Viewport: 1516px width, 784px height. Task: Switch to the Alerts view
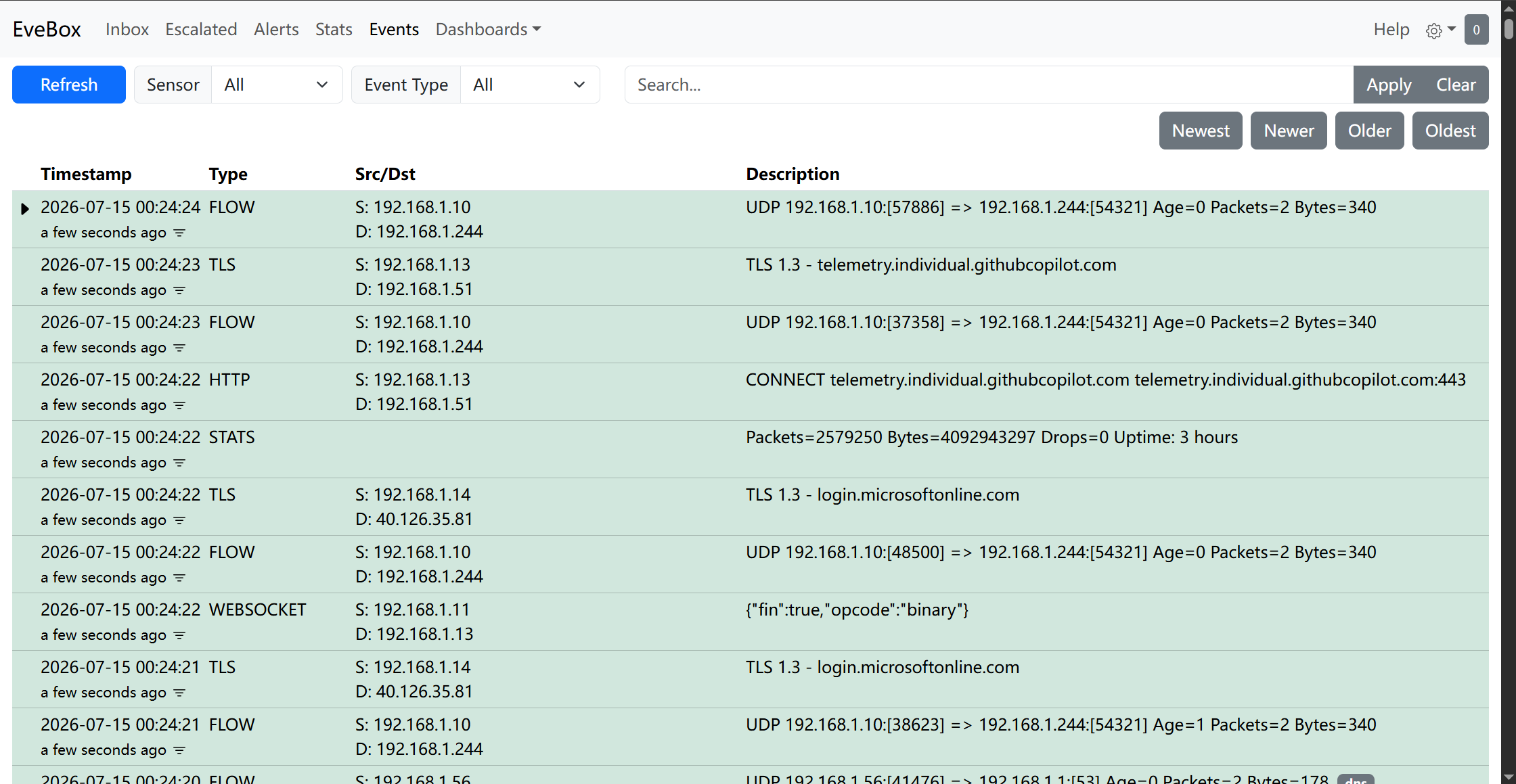coord(276,29)
